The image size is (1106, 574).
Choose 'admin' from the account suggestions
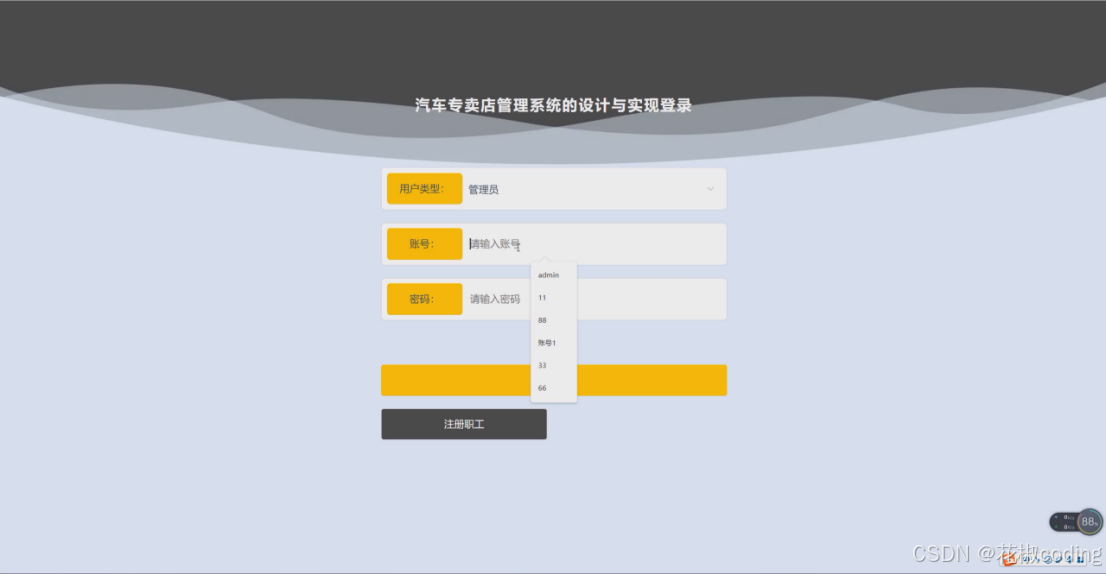tap(554, 275)
